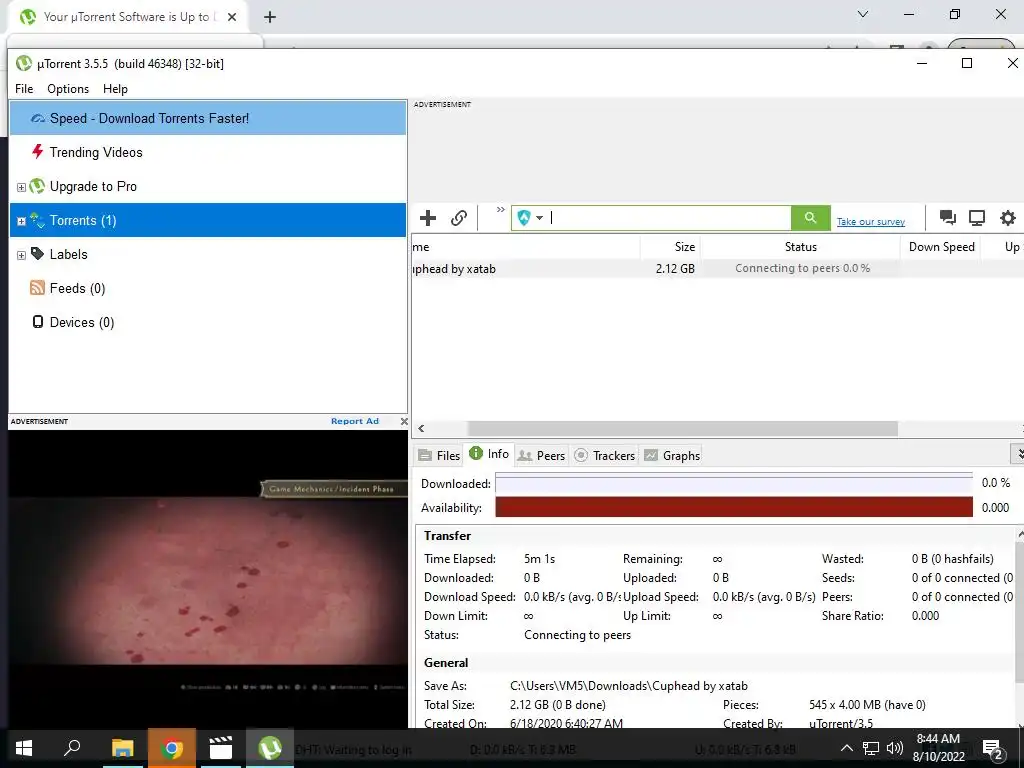1024x768 pixels.
Task: Click the remote monitor icon in toolbar
Action: pos(977,218)
